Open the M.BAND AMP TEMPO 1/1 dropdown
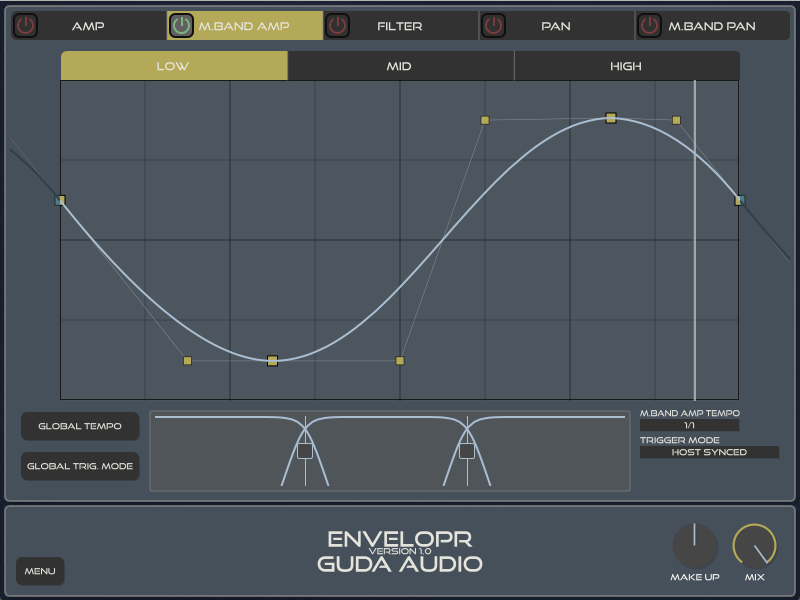 point(689,425)
